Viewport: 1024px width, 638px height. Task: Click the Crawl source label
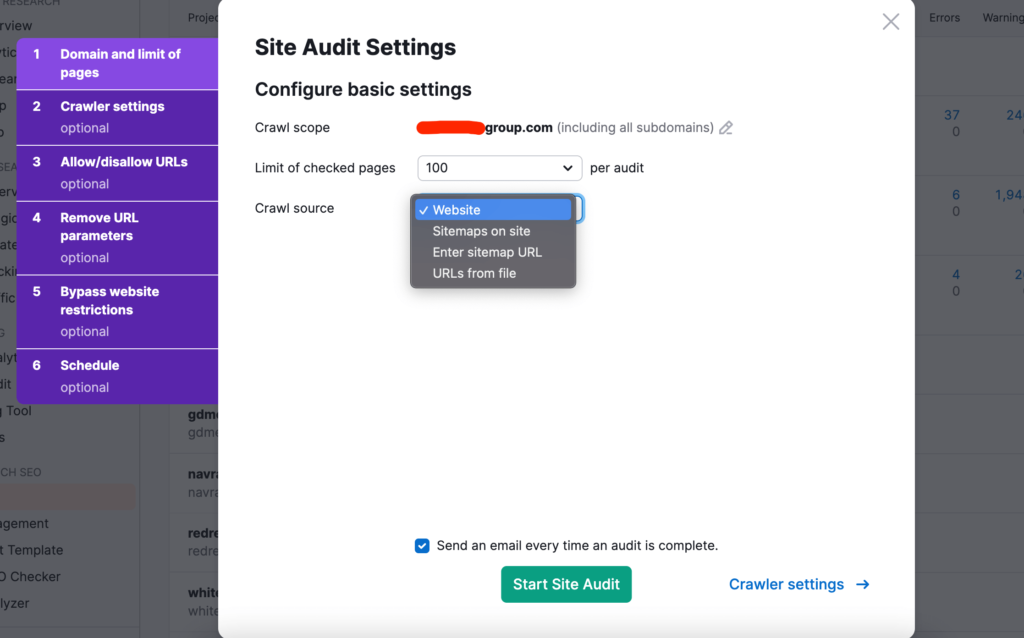[x=294, y=208]
